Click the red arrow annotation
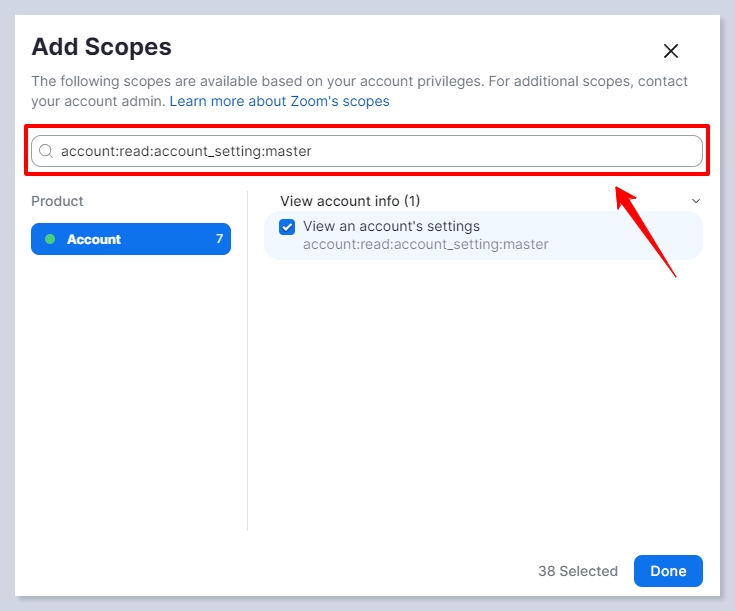735x611 pixels. pos(646,229)
